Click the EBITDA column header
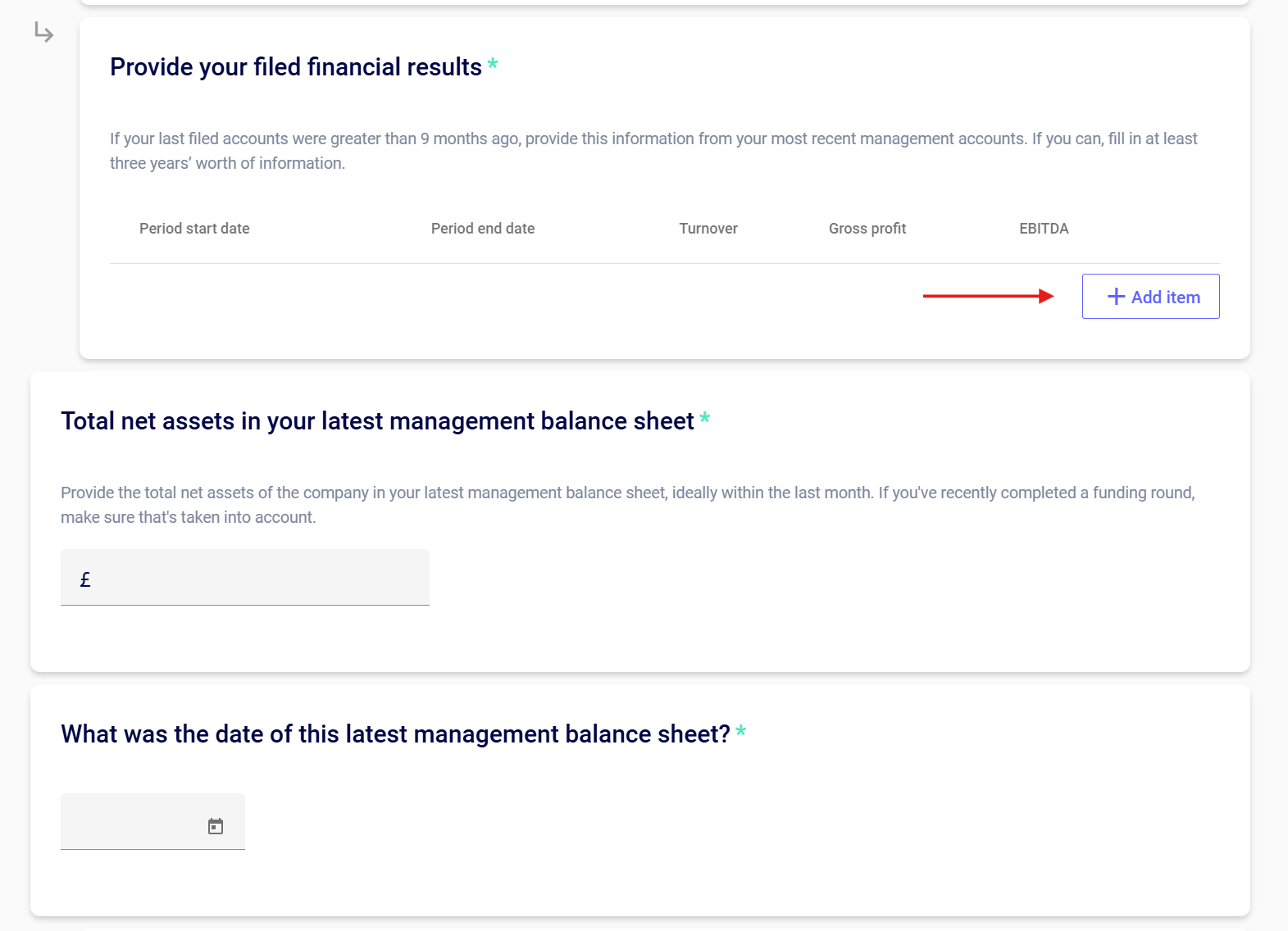1288x931 pixels. (1044, 229)
